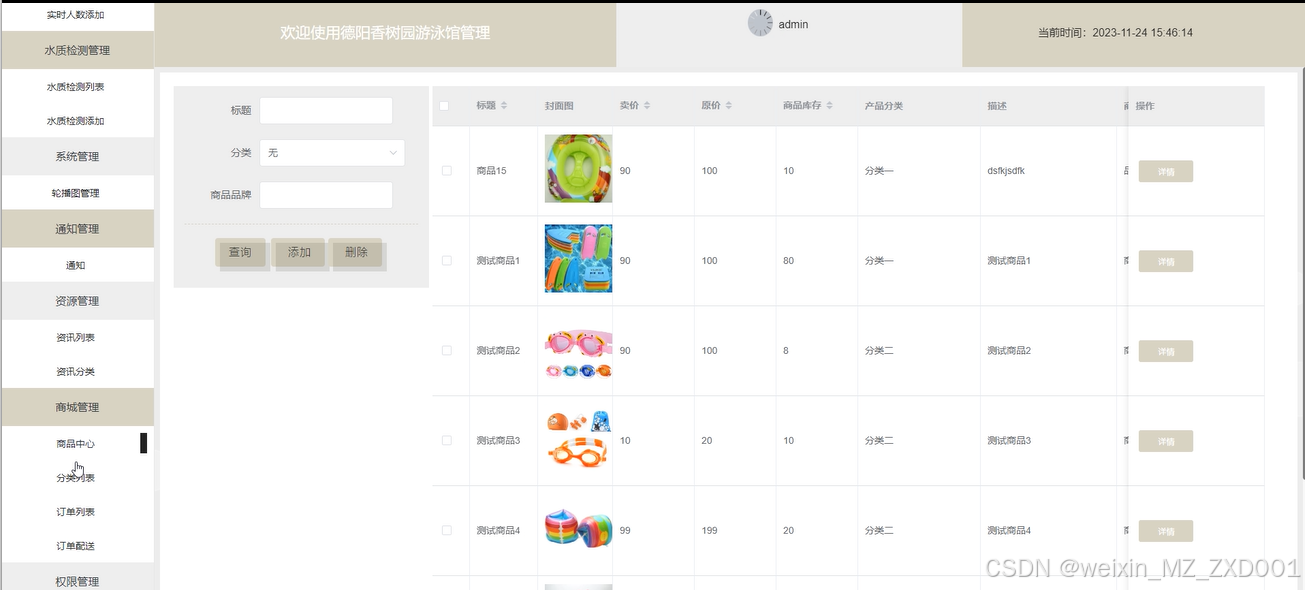The image size is (1305, 590).
Task: Click the 操作 column header
Action: (1145, 106)
